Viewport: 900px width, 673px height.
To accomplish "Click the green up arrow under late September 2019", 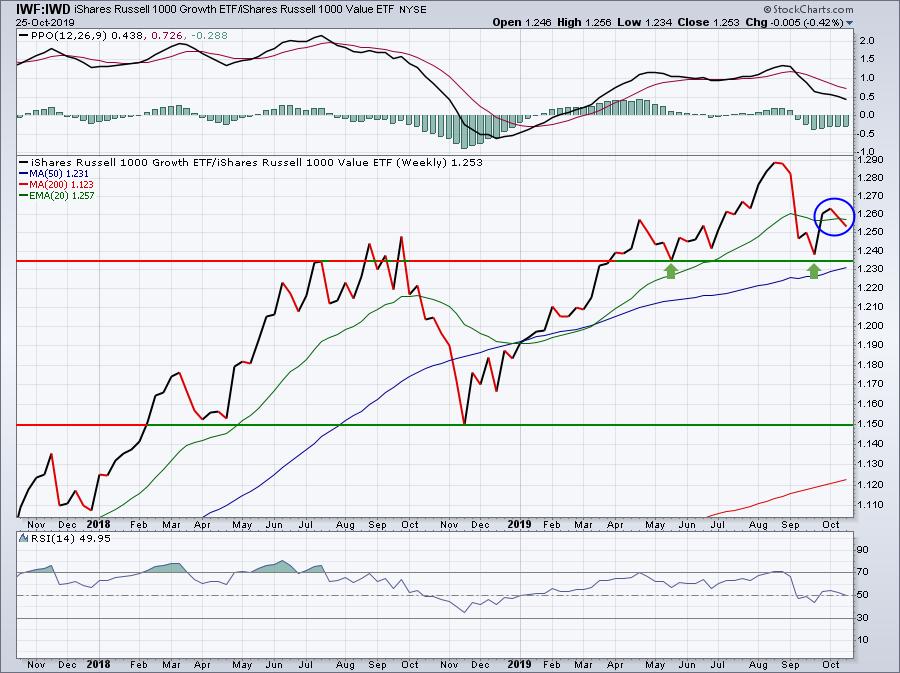I will pyautogui.click(x=813, y=270).
